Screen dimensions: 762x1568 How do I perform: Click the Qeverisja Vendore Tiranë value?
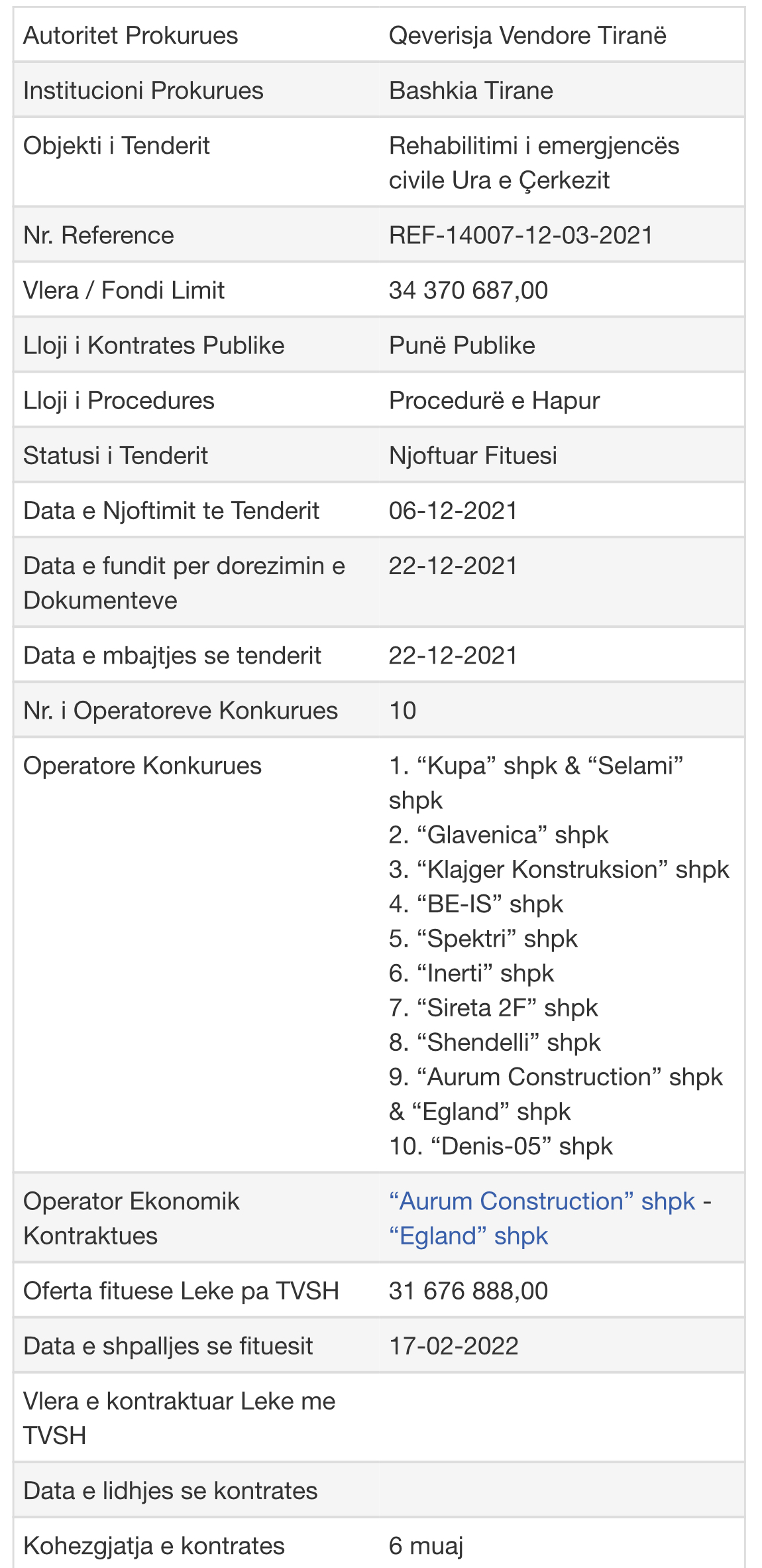pyautogui.click(x=527, y=35)
